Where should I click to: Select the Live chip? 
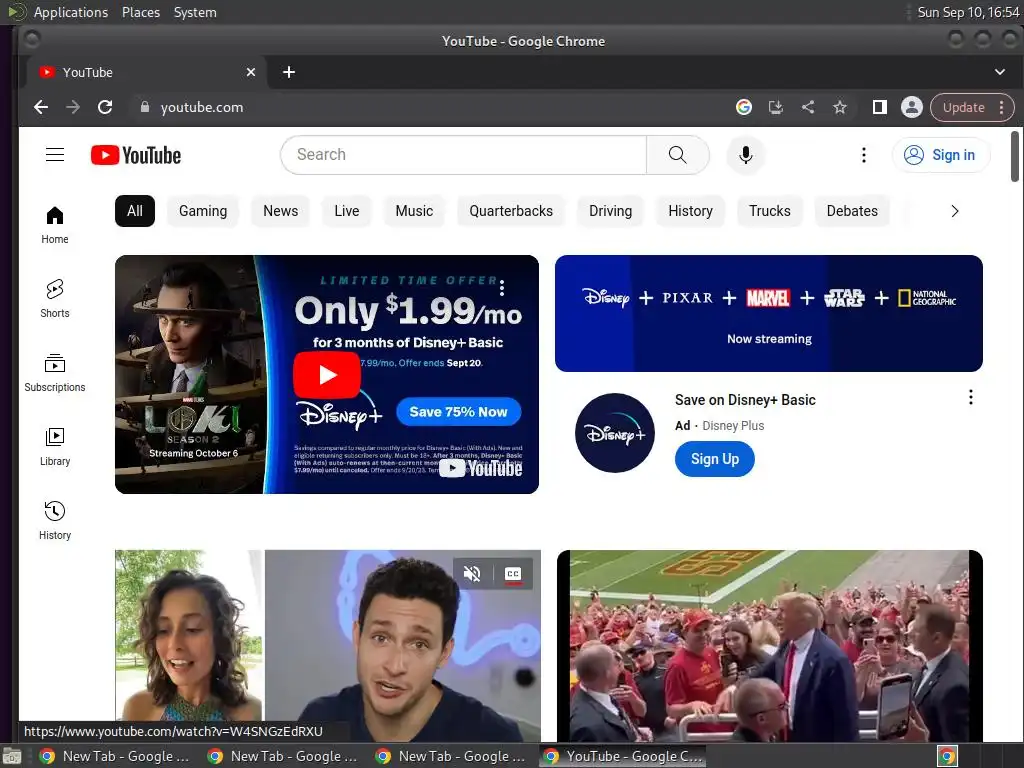[x=347, y=211]
